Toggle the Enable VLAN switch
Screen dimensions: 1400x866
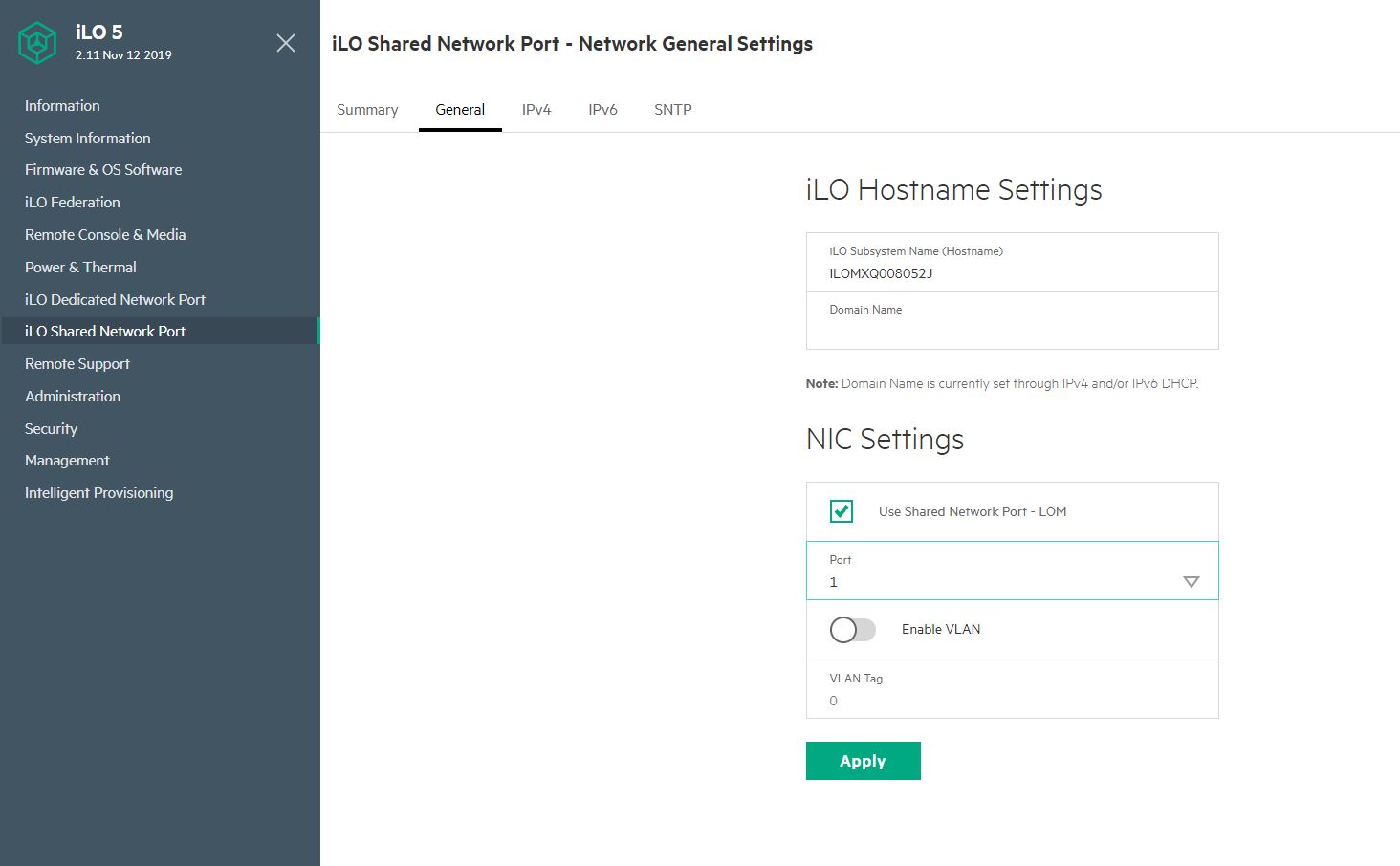coord(852,629)
